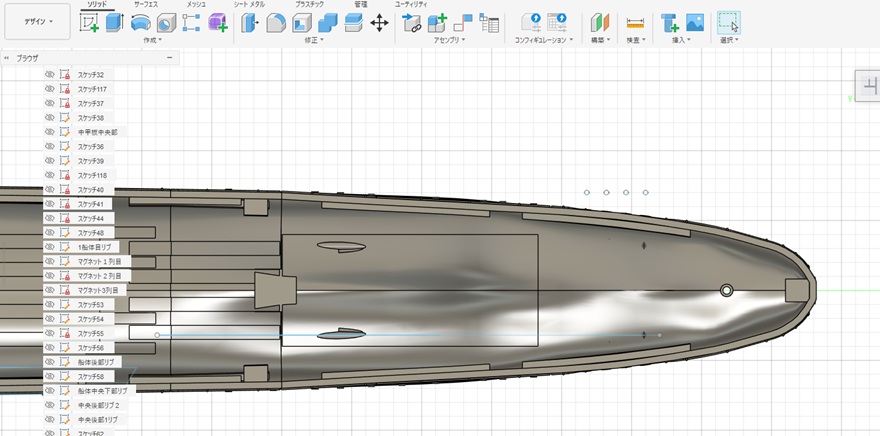Click the Create Sketch tool icon
Screen dimensions: 880x436
pos(90,22)
